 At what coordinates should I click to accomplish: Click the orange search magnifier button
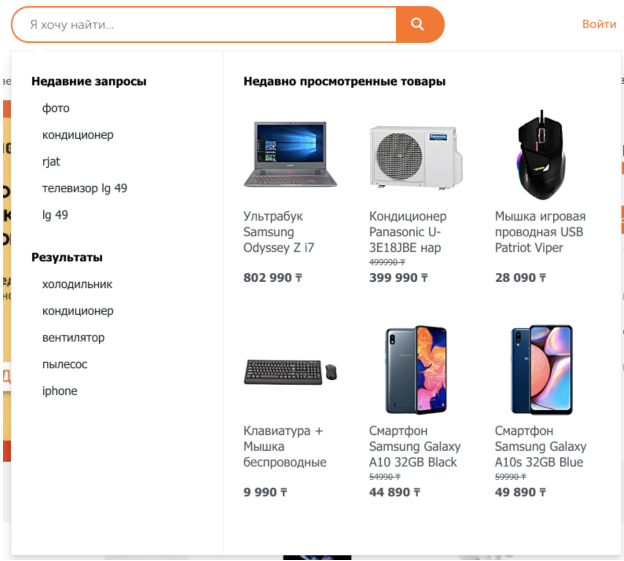tap(419, 24)
